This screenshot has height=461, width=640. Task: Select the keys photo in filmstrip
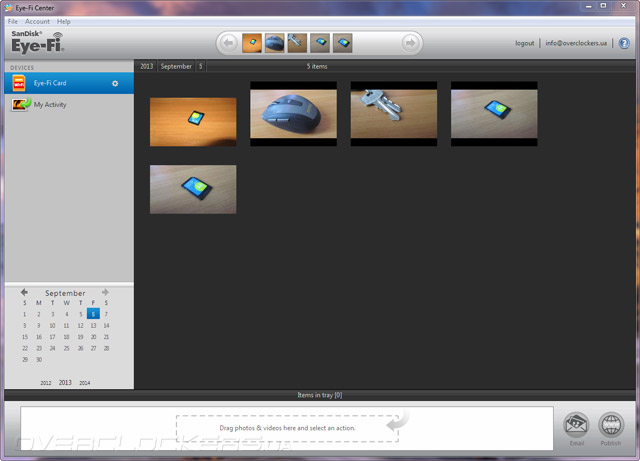click(x=297, y=43)
